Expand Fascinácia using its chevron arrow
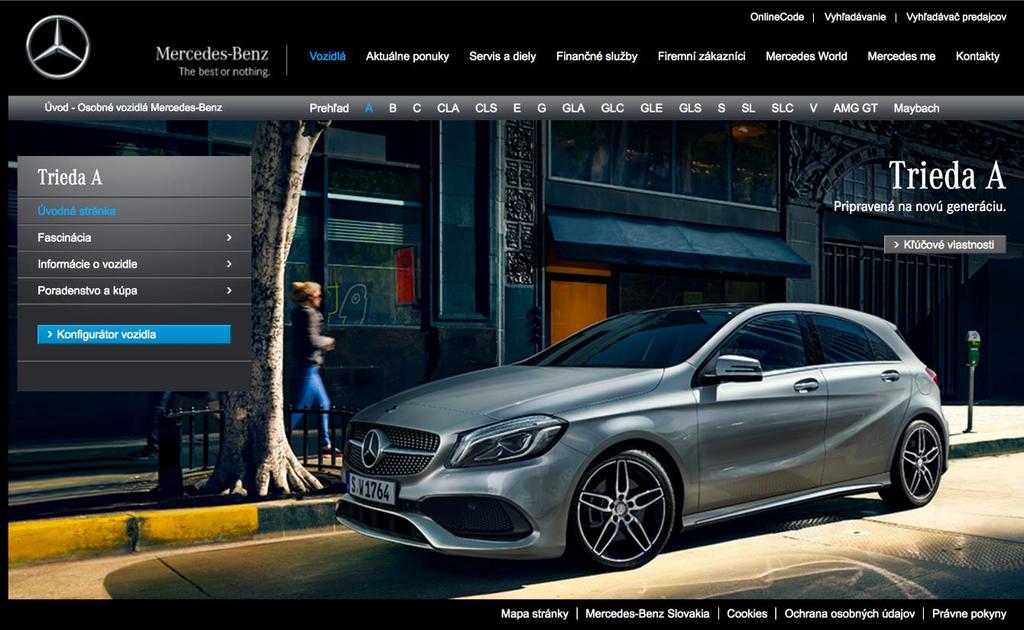 [229, 238]
